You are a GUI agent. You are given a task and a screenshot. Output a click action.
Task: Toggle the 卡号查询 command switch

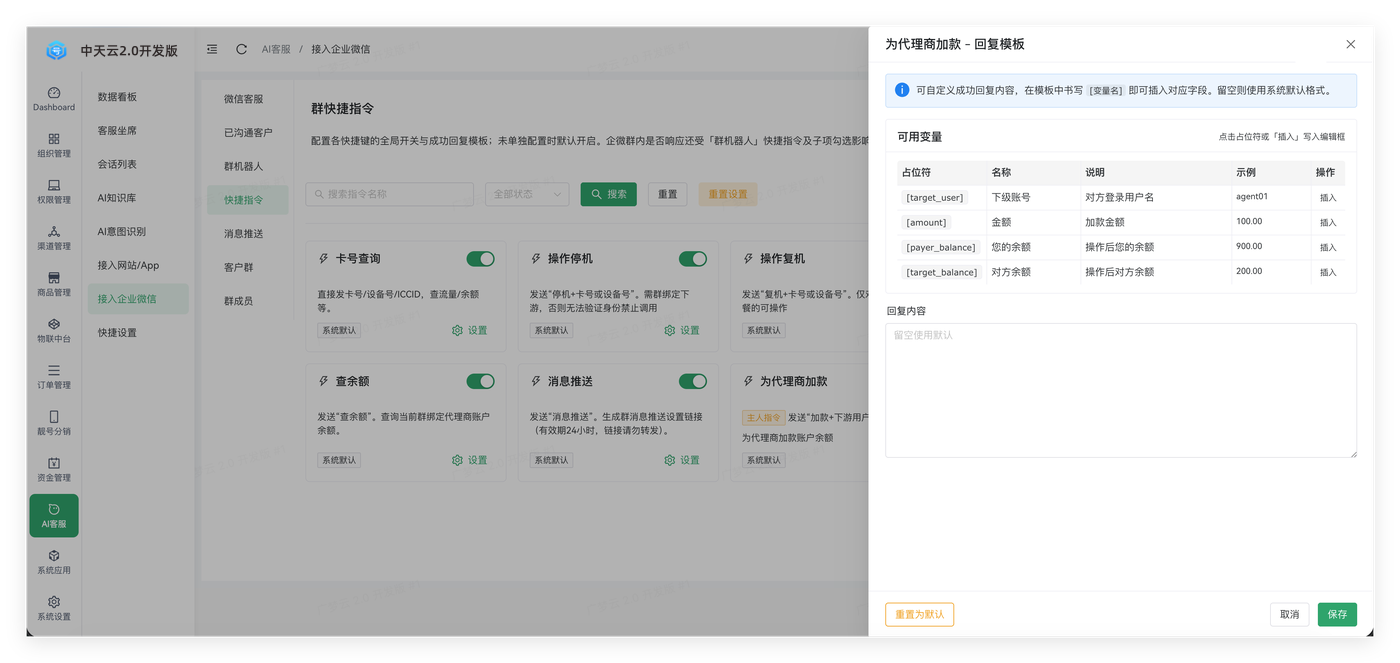coord(480,259)
